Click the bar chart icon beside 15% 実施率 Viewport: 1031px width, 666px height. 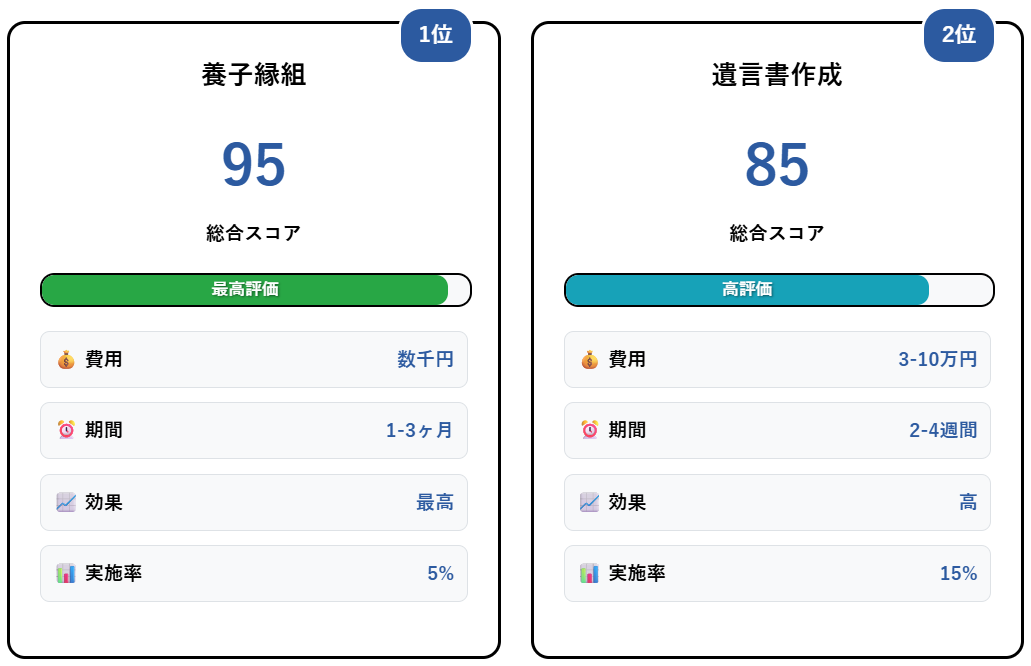(589, 573)
